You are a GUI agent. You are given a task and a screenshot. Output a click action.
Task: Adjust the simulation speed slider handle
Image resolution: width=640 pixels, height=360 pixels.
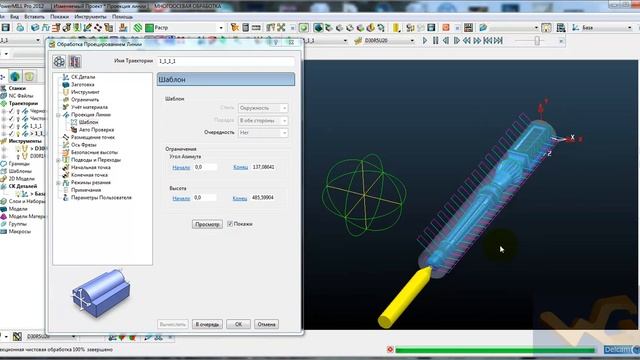(x=538, y=40)
